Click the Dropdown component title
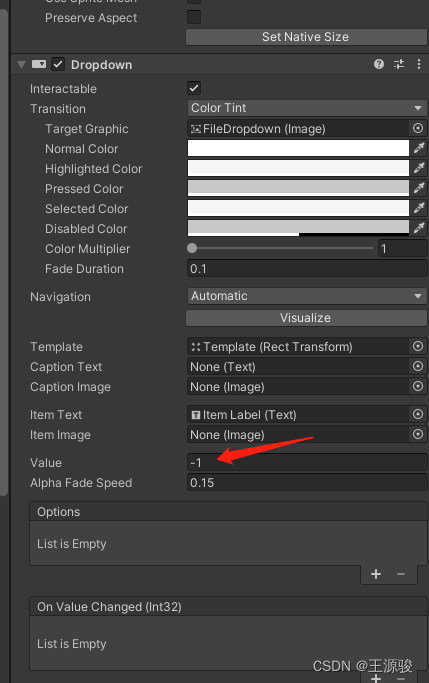 [x=101, y=65]
